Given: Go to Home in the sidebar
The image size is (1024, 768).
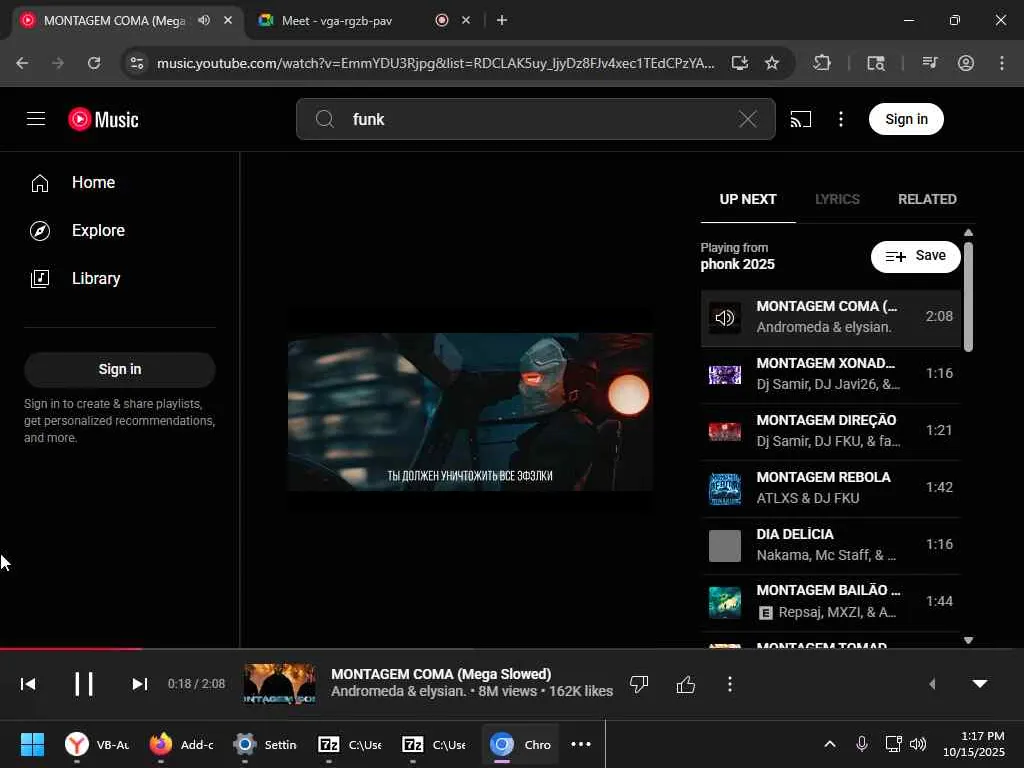Looking at the screenshot, I should point(120,183).
